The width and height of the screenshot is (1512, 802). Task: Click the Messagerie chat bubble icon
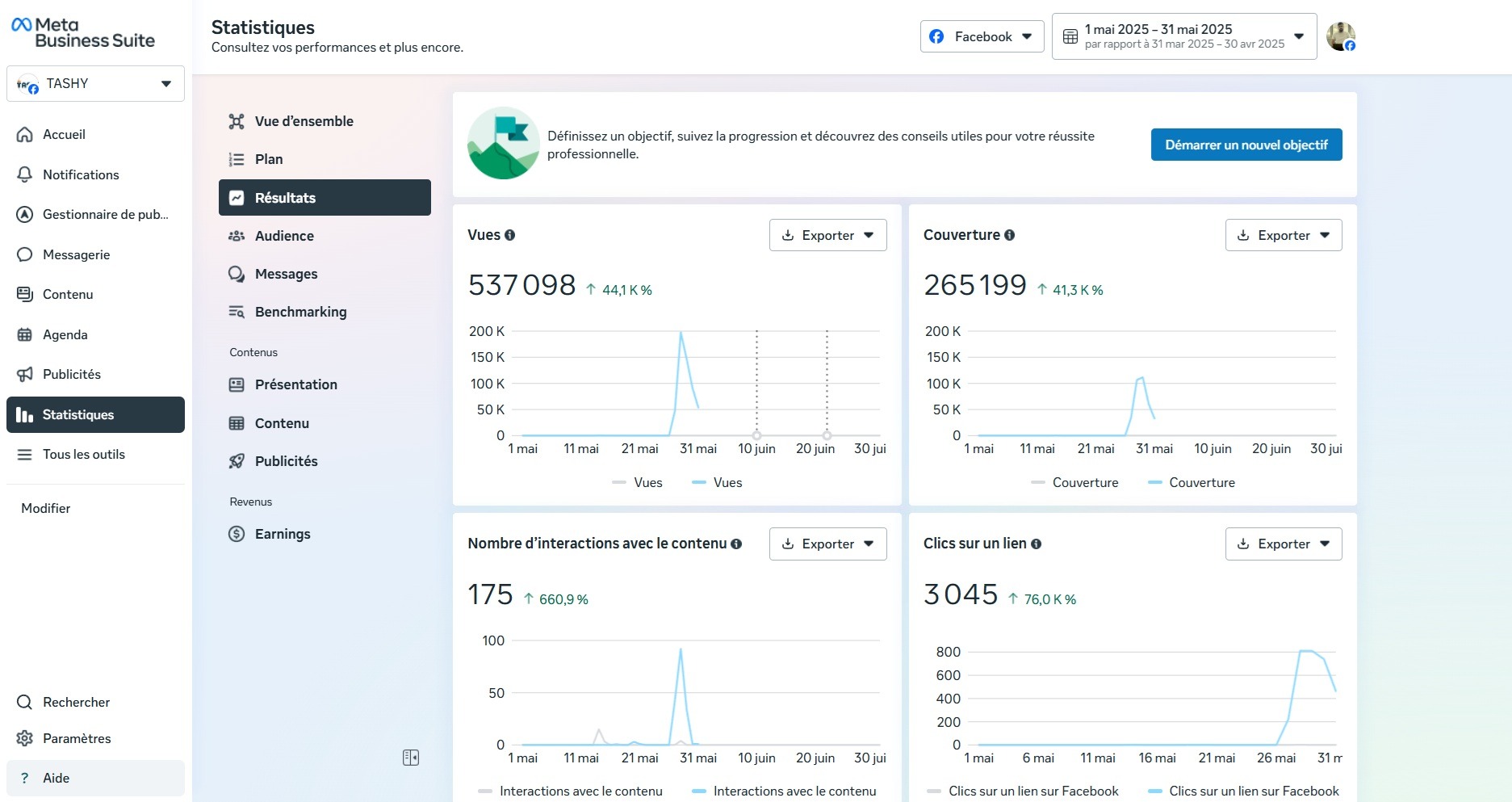point(25,254)
